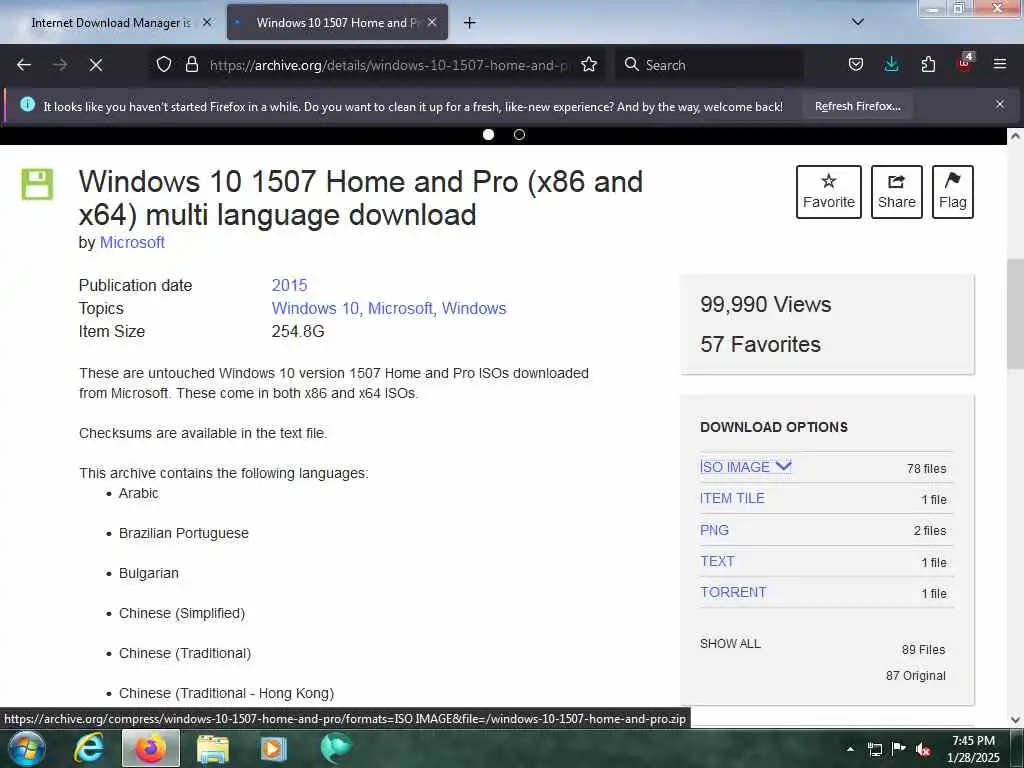Open the extensions puzzle icon
The width and height of the screenshot is (1024, 768).
click(x=928, y=65)
